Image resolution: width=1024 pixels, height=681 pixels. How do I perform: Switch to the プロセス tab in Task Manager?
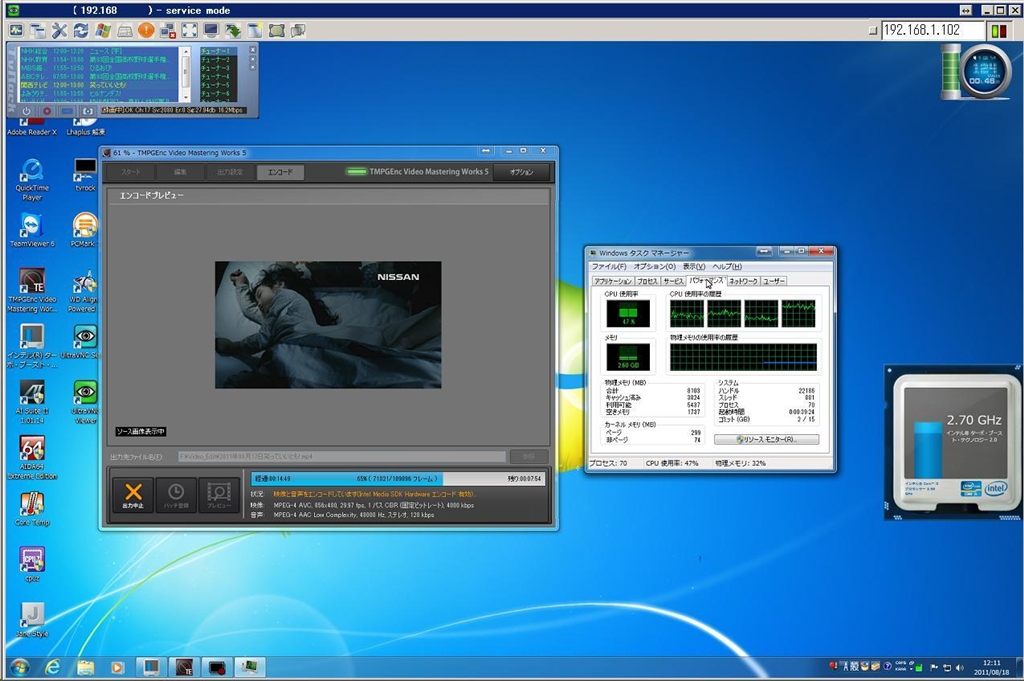tap(647, 282)
